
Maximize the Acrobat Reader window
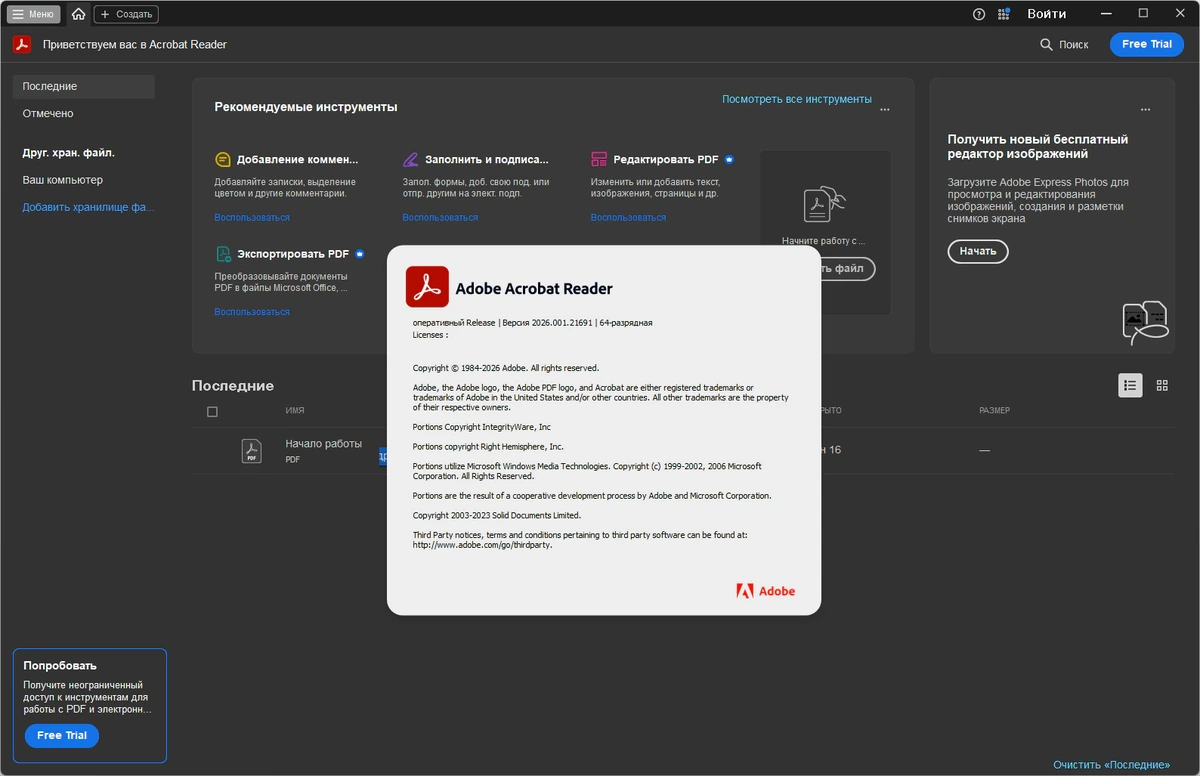1143,14
